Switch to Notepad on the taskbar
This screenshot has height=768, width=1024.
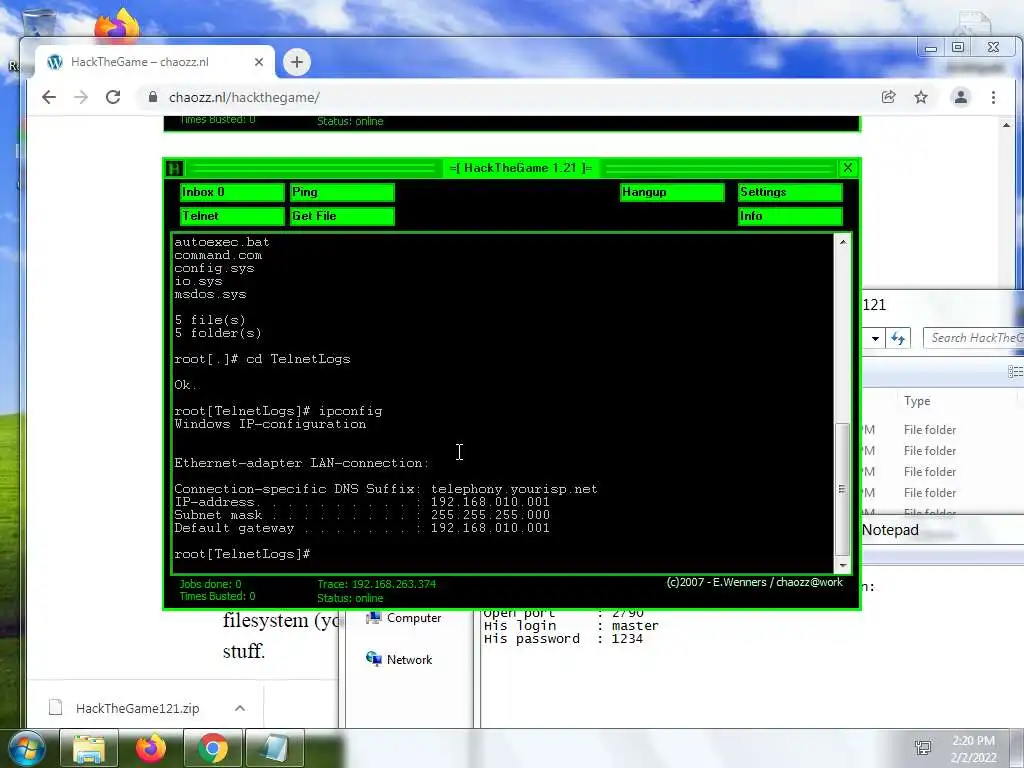[274, 748]
